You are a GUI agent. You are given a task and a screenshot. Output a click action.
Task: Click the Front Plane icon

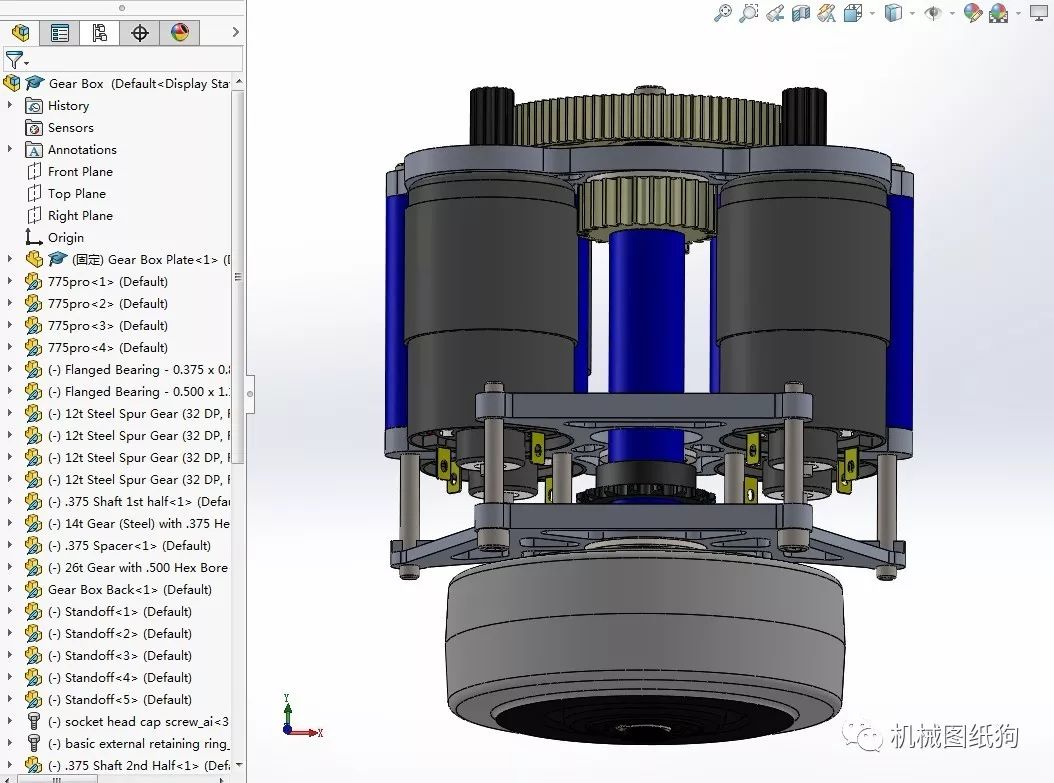point(34,171)
